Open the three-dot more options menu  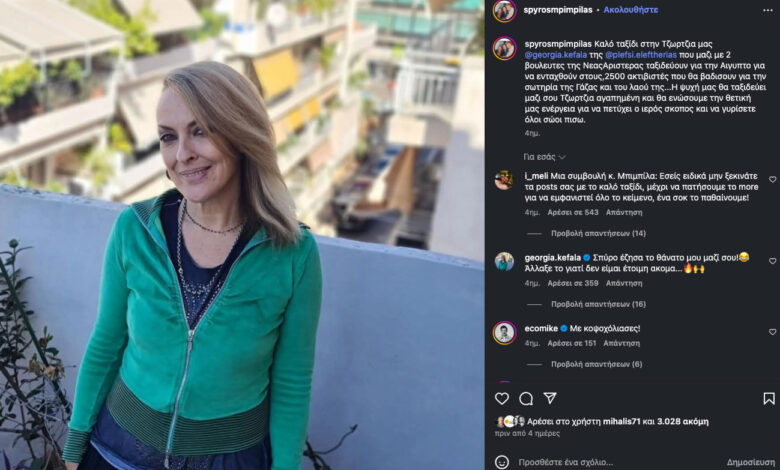(x=768, y=10)
